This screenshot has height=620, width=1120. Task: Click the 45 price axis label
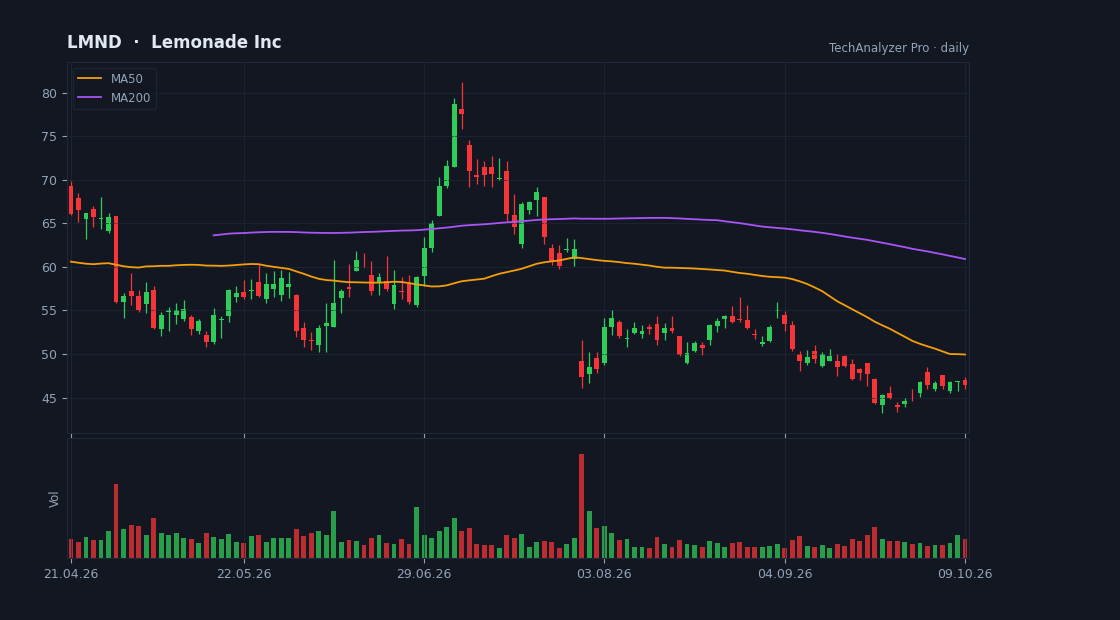tap(50, 398)
